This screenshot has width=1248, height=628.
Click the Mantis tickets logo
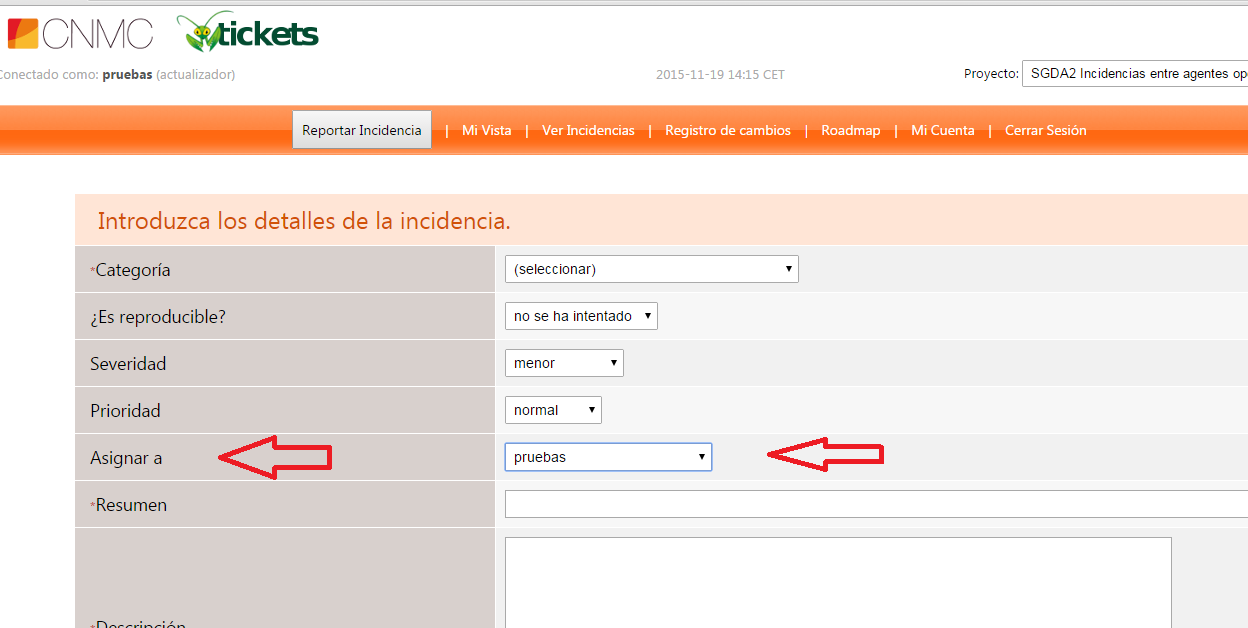(x=248, y=33)
